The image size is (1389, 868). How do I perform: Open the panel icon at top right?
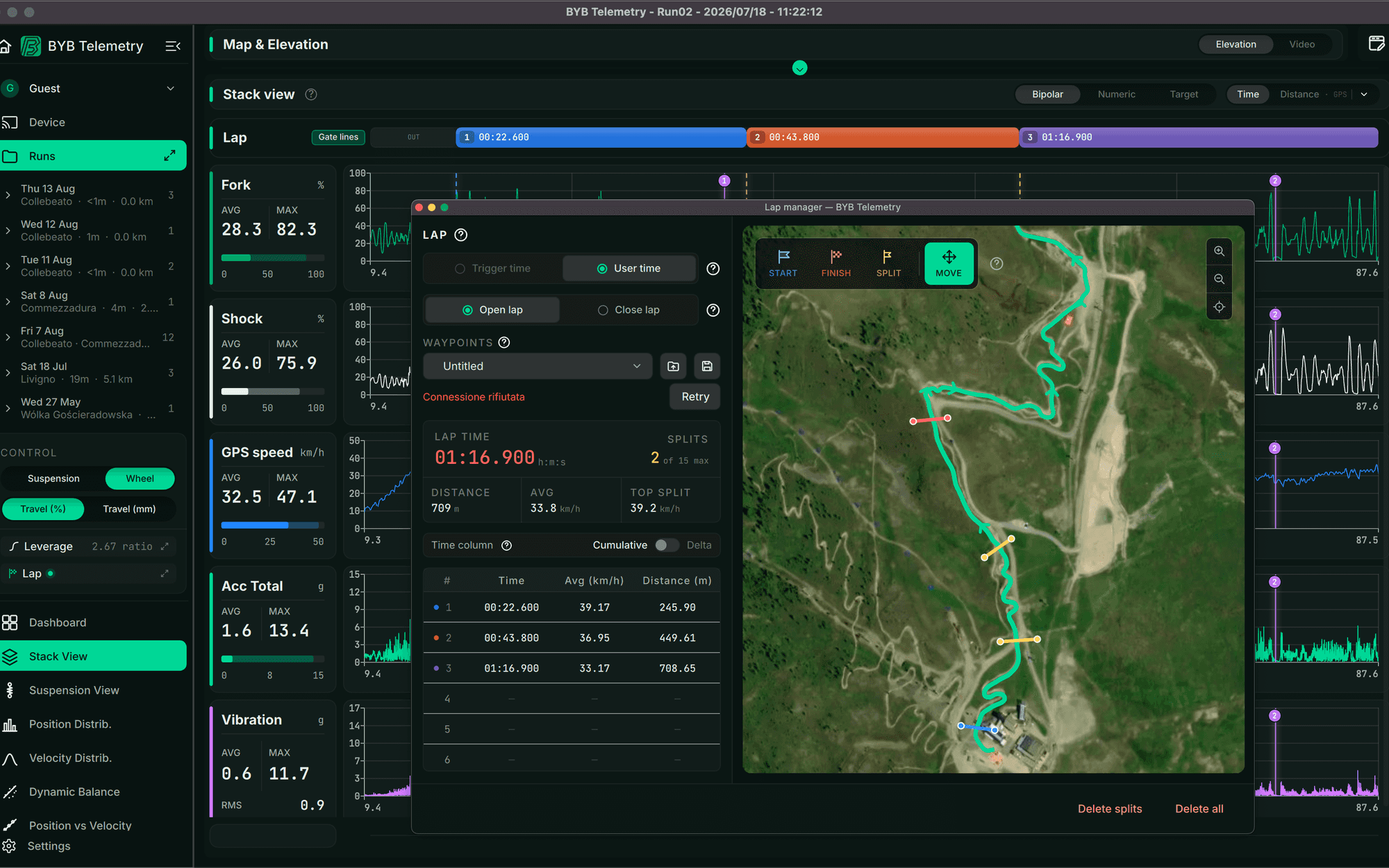point(1376,44)
